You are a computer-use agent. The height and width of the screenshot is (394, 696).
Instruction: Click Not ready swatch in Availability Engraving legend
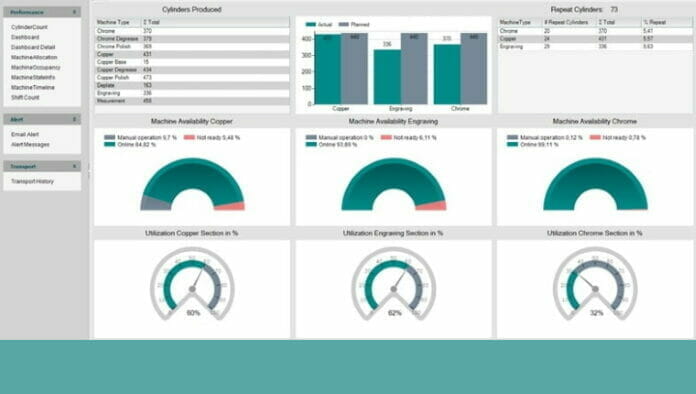coord(386,138)
